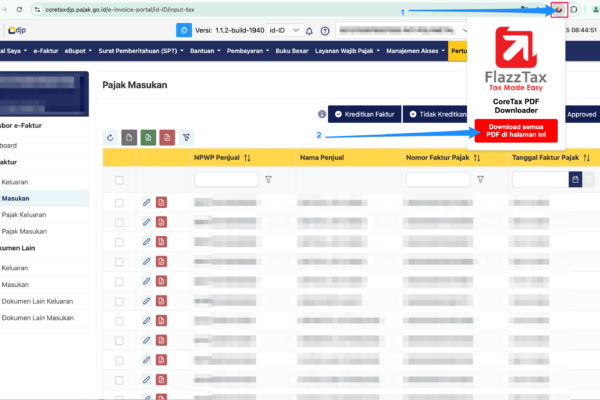Edit the sixth invoice row with pencil icon
600x400 pixels.
click(x=146, y=301)
